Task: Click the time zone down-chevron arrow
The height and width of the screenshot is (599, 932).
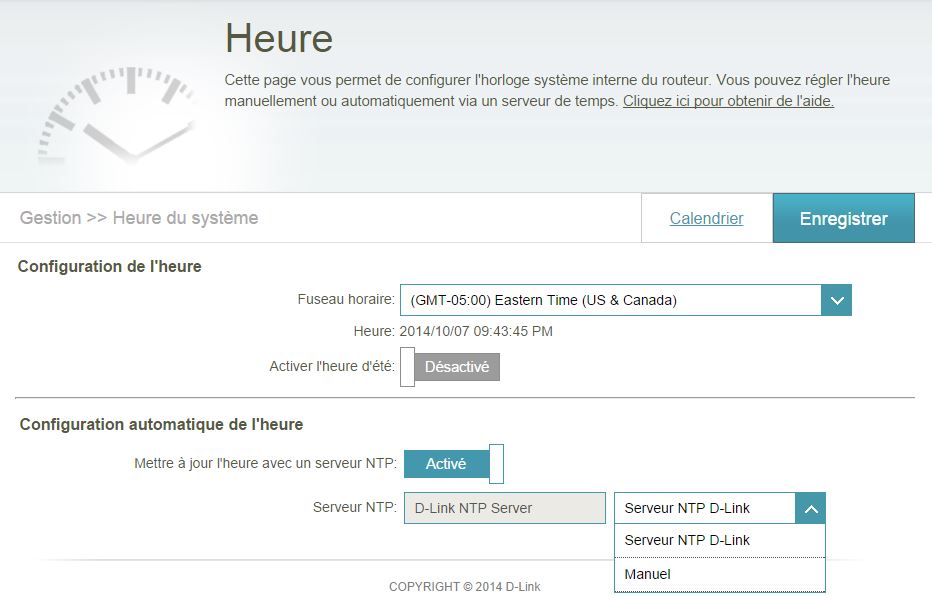Action: (x=836, y=300)
